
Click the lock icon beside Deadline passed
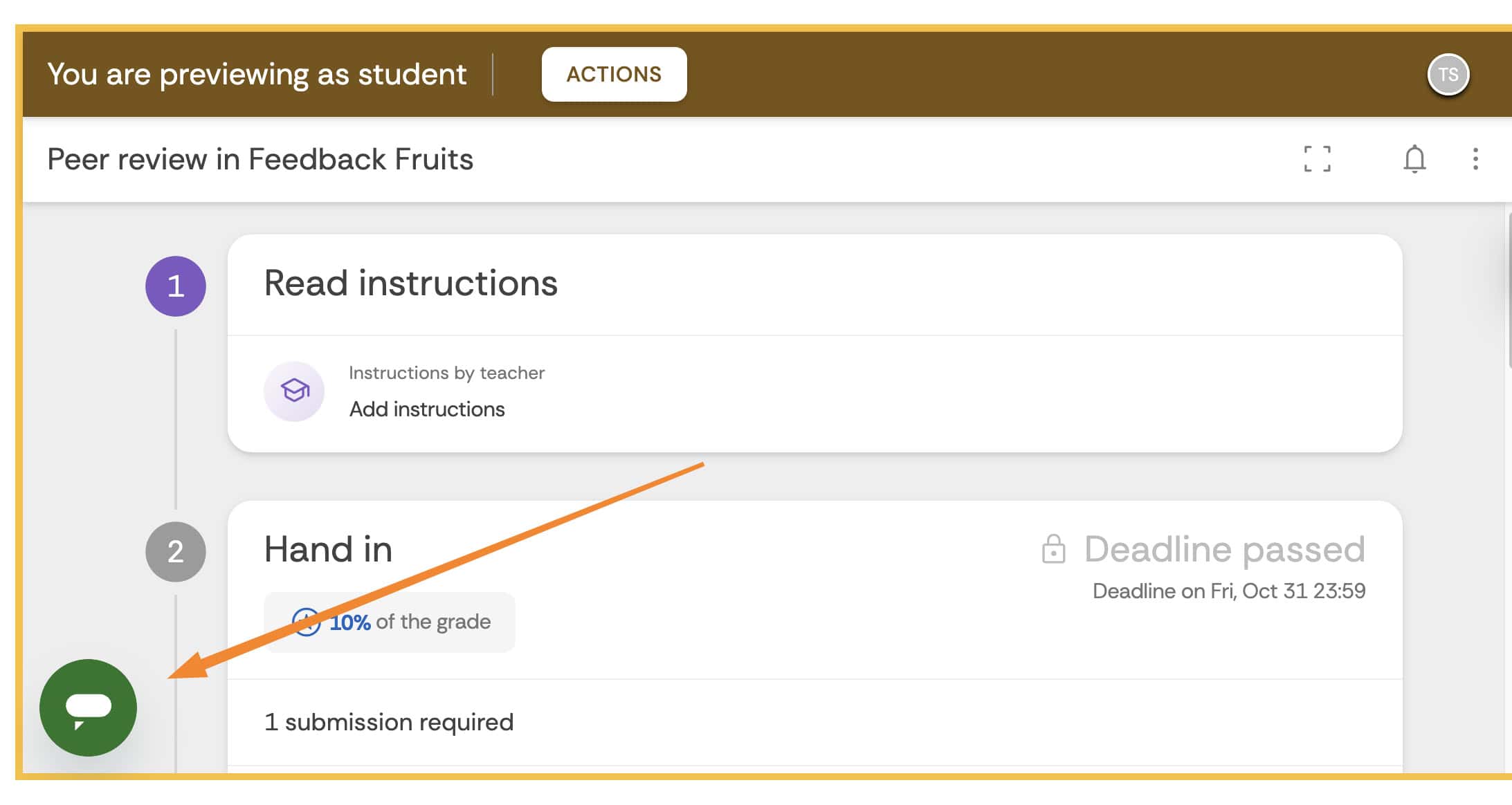(1053, 550)
